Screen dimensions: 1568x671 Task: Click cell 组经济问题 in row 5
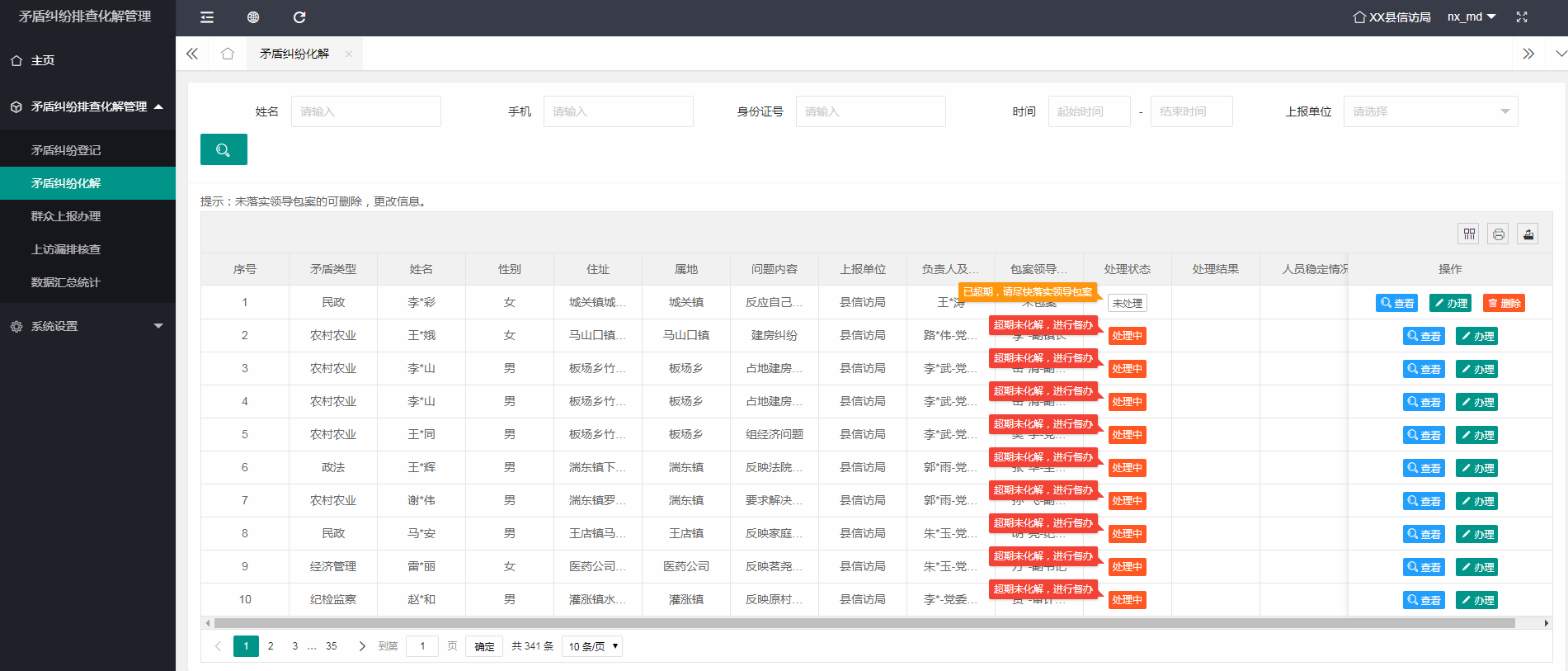775,434
